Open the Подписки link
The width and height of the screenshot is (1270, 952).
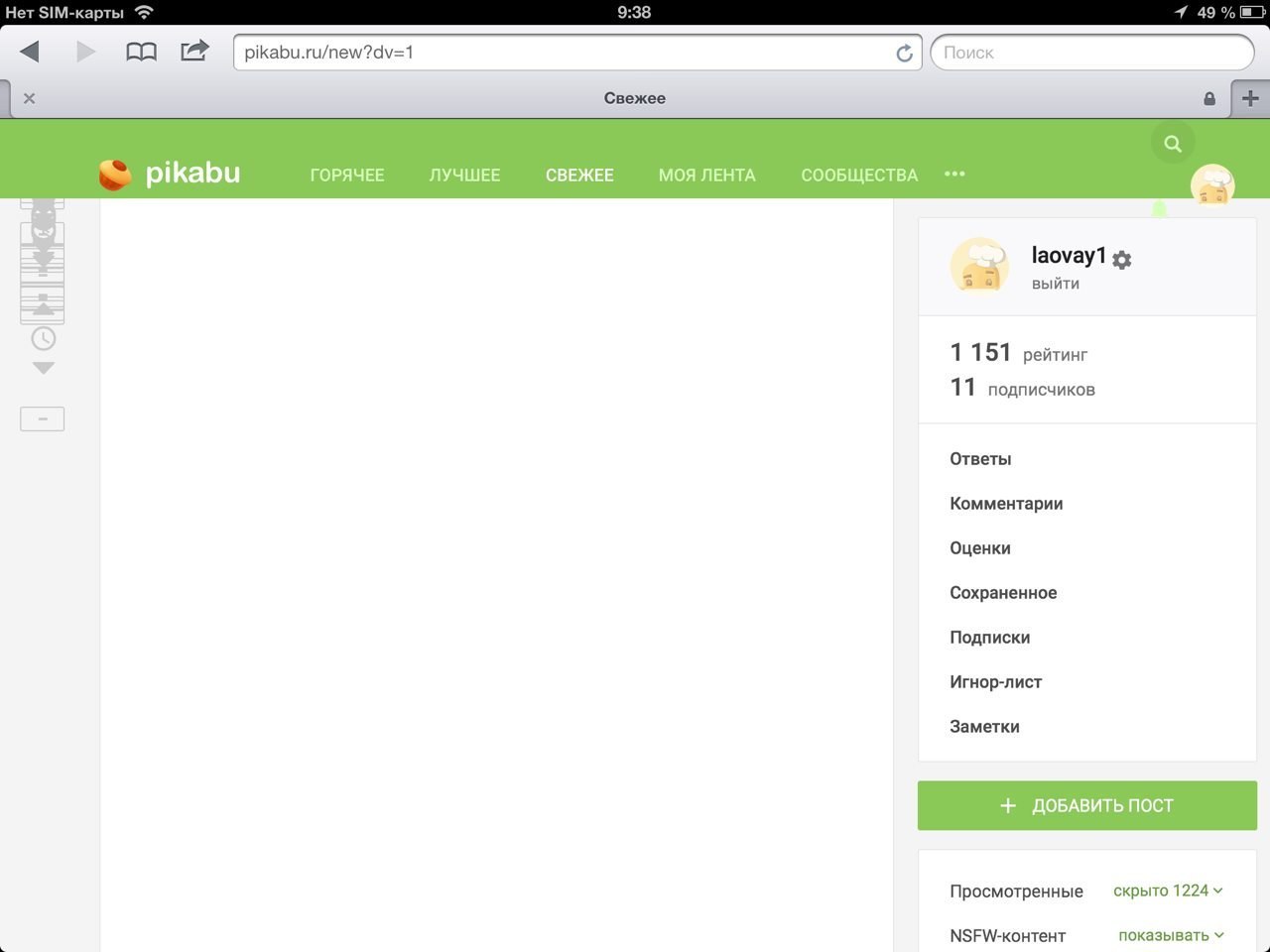coord(990,638)
